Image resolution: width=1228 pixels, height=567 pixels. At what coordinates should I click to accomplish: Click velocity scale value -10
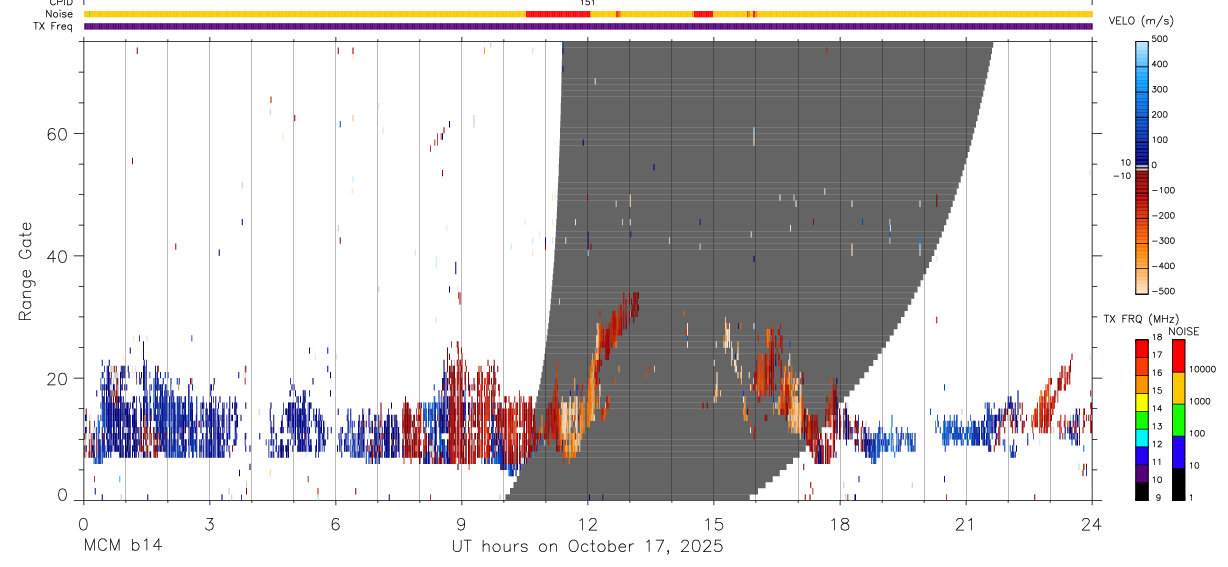click(x=1120, y=176)
